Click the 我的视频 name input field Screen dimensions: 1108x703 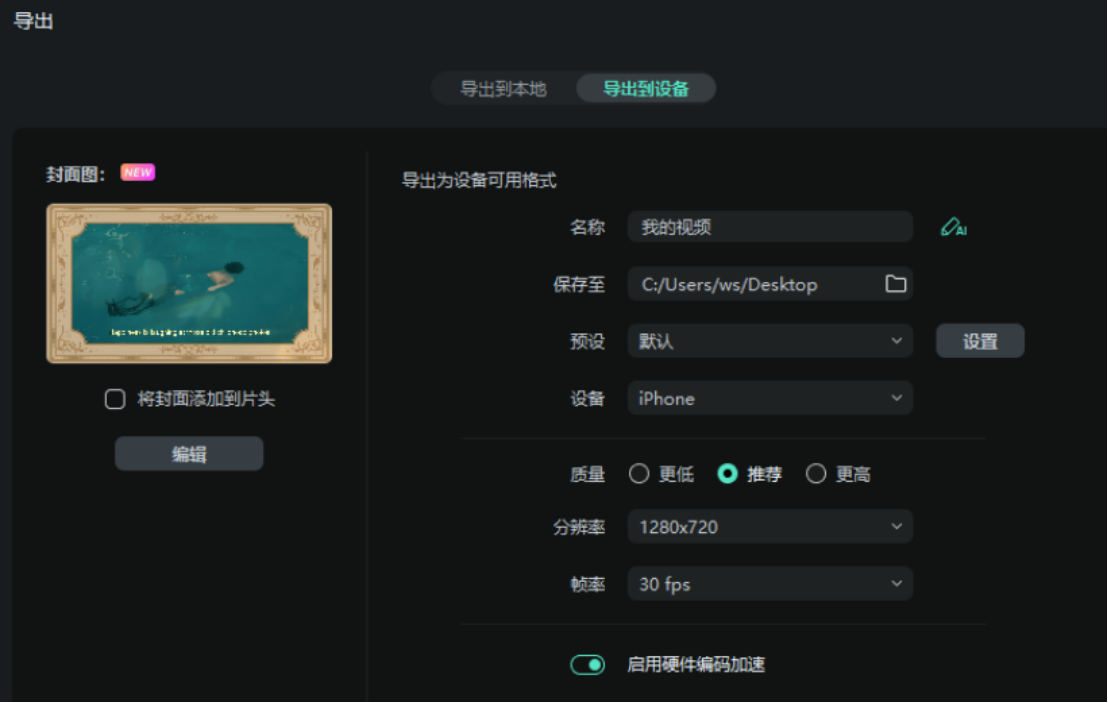coord(770,227)
